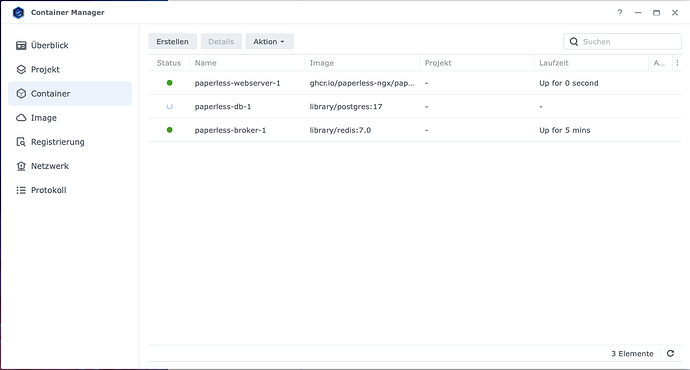690x370 pixels.
Task: Click loading status spinner of paperless-db-1
Action: (169, 106)
